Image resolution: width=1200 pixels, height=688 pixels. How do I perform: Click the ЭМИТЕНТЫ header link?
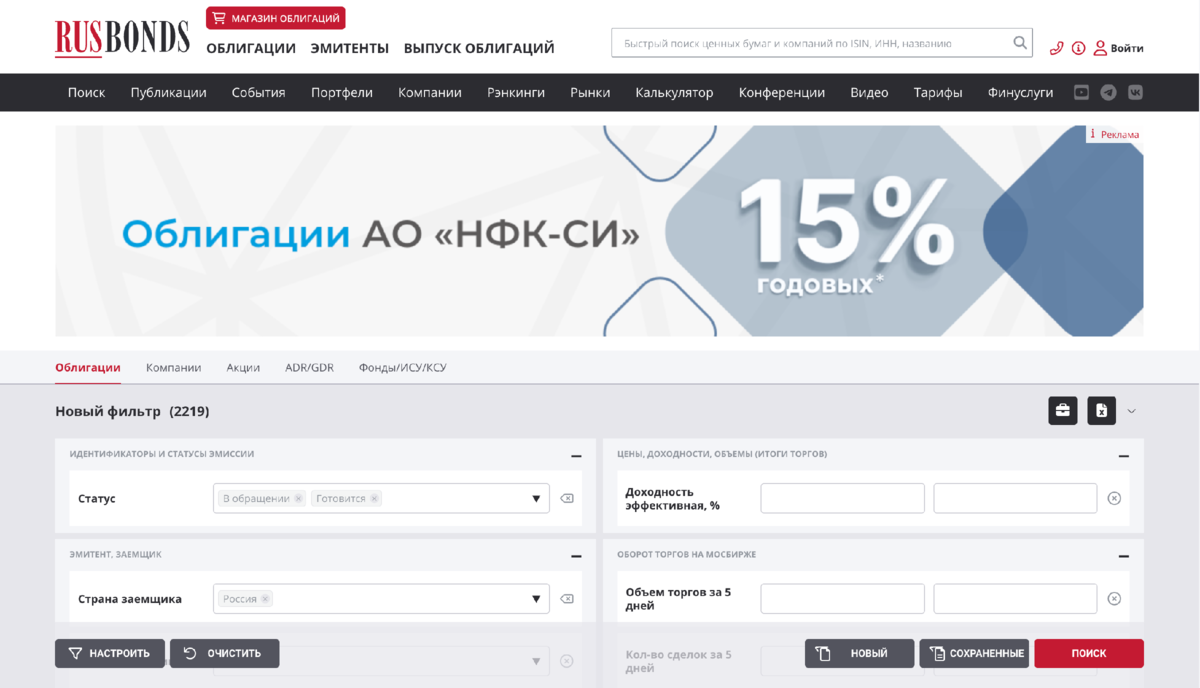[349, 48]
